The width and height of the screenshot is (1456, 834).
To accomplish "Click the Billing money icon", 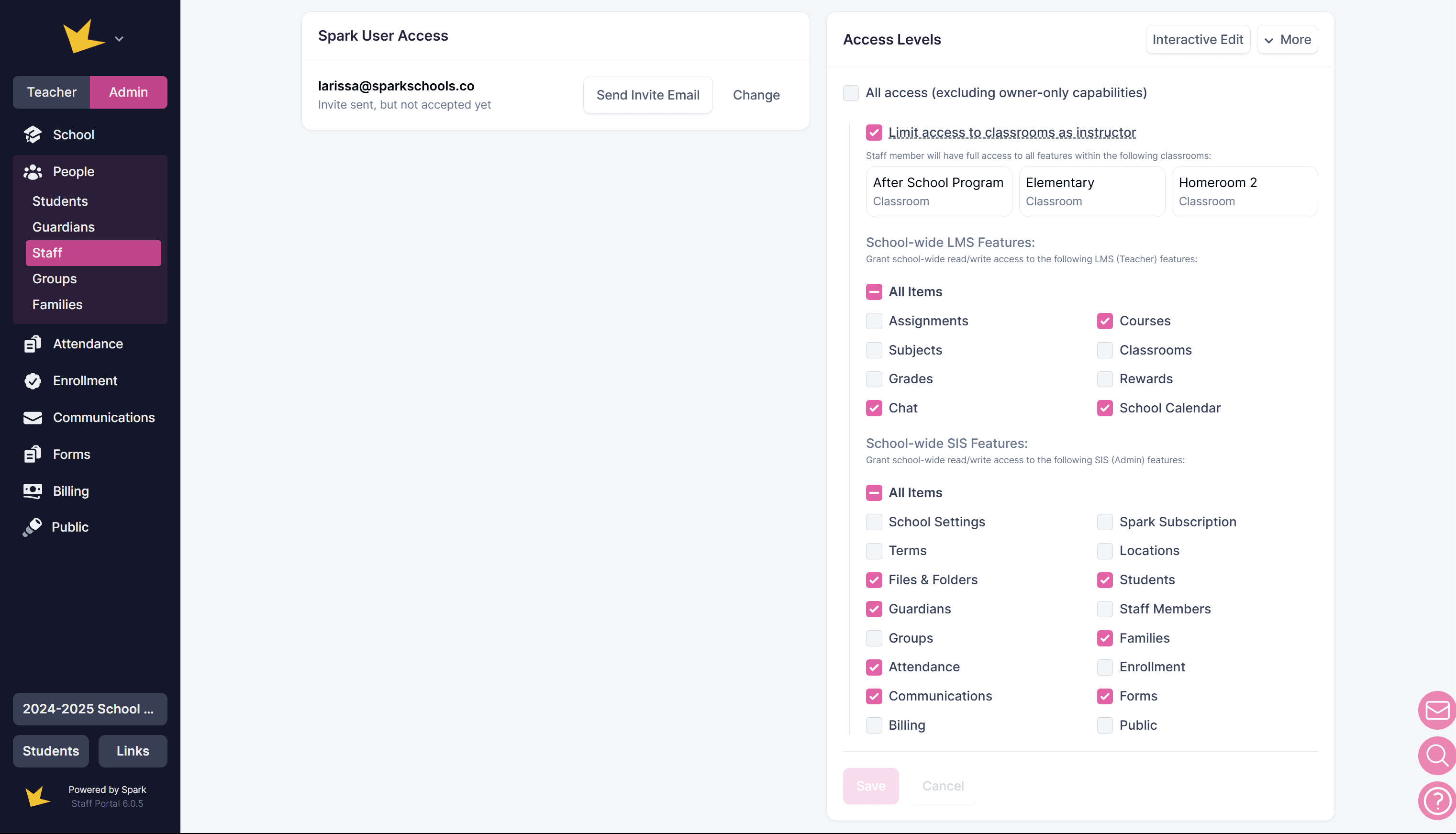I will (33, 491).
